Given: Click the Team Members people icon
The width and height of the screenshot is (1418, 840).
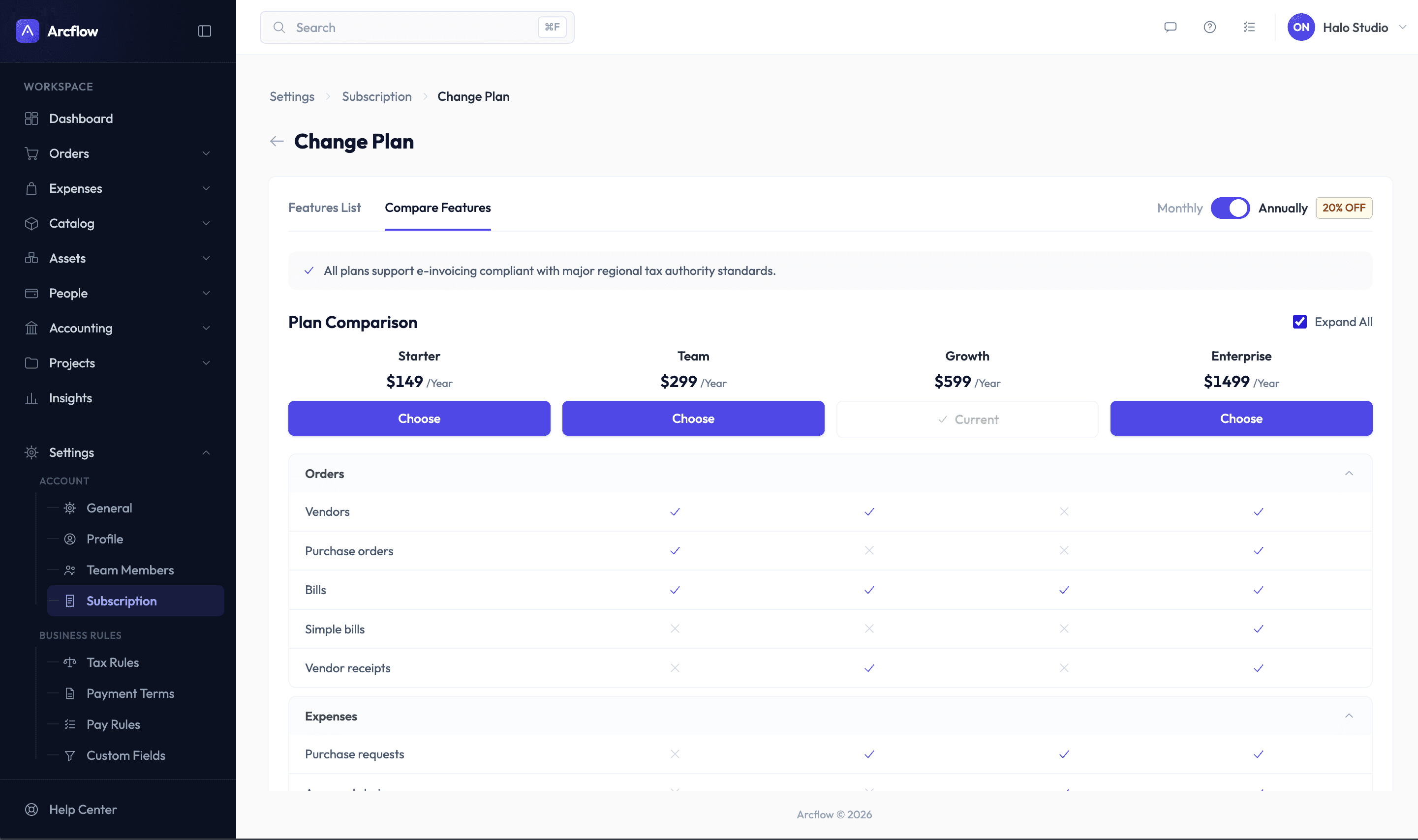Looking at the screenshot, I should (x=70, y=570).
